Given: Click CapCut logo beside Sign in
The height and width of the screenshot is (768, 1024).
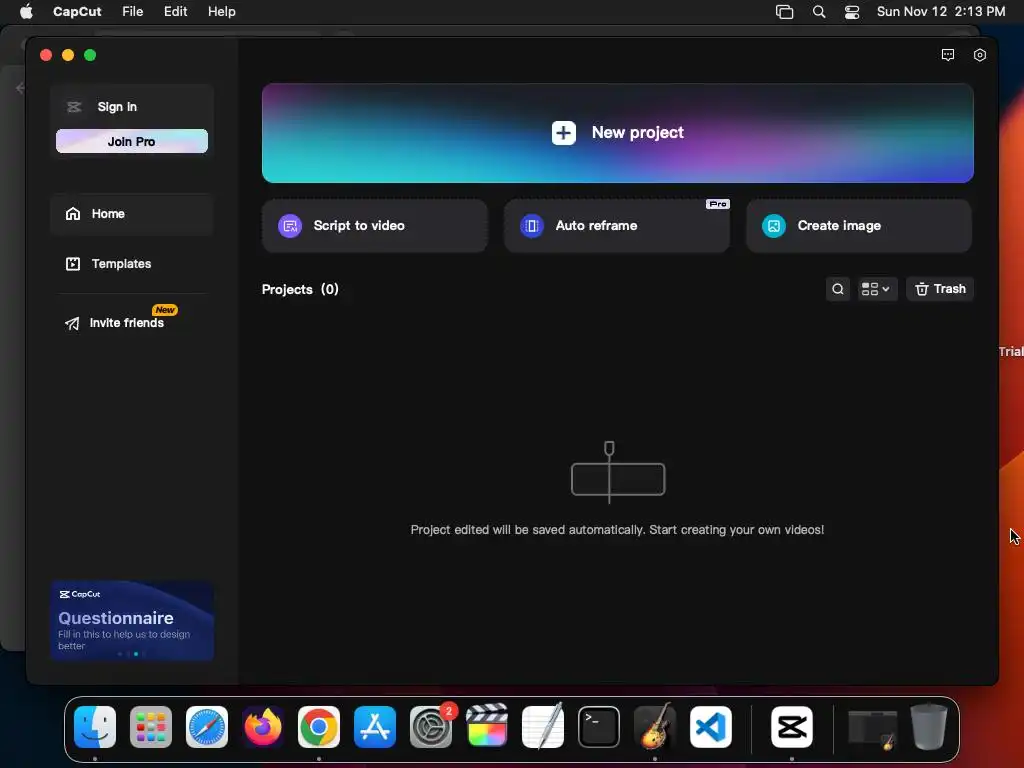Looking at the screenshot, I should (74, 107).
